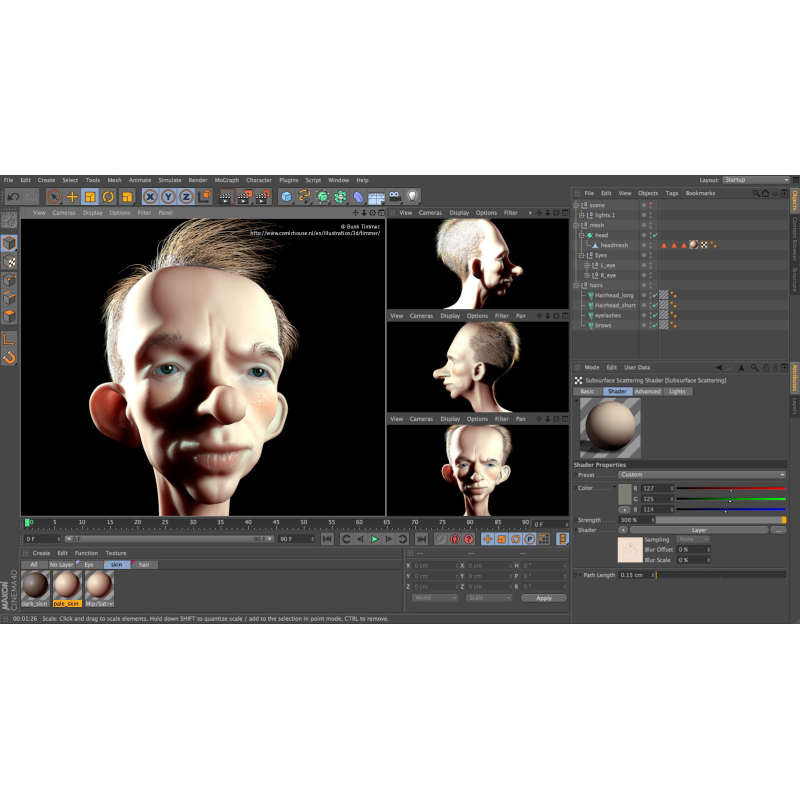This screenshot has width=800, height=800.
Task: Click the Apply button
Action: point(543,598)
